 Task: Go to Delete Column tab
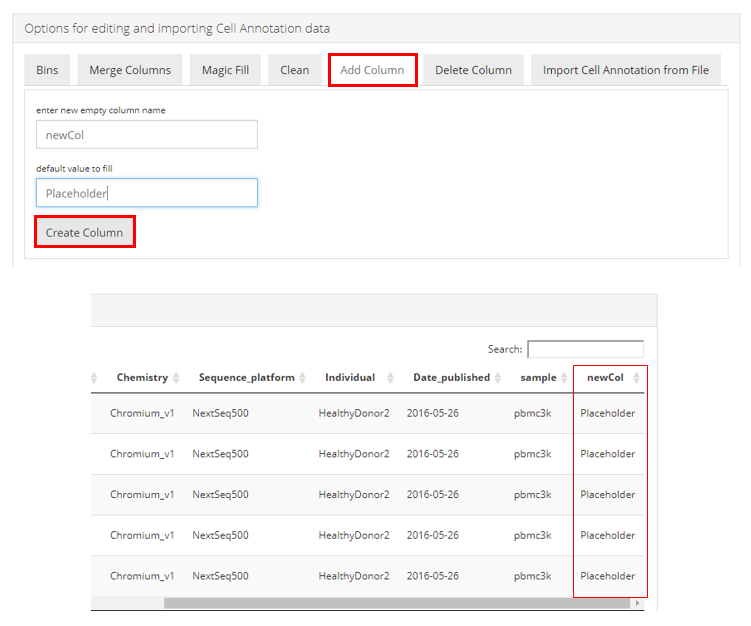[473, 70]
